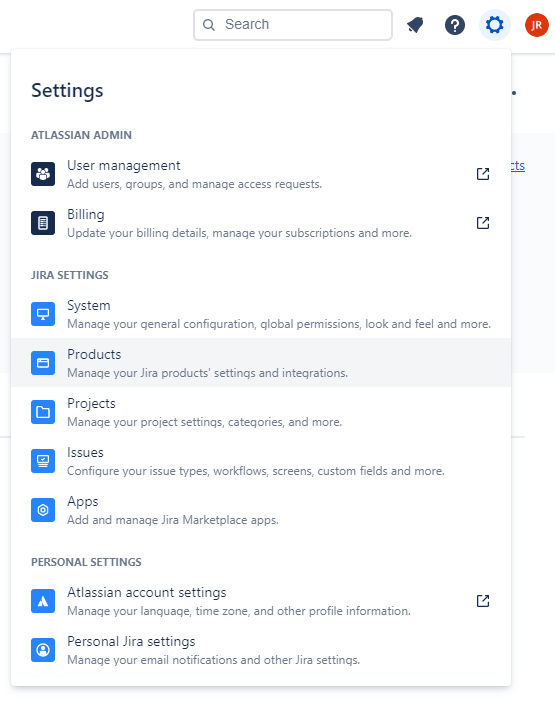
Task: Open external link icon for Atlassian account
Action: click(483, 601)
